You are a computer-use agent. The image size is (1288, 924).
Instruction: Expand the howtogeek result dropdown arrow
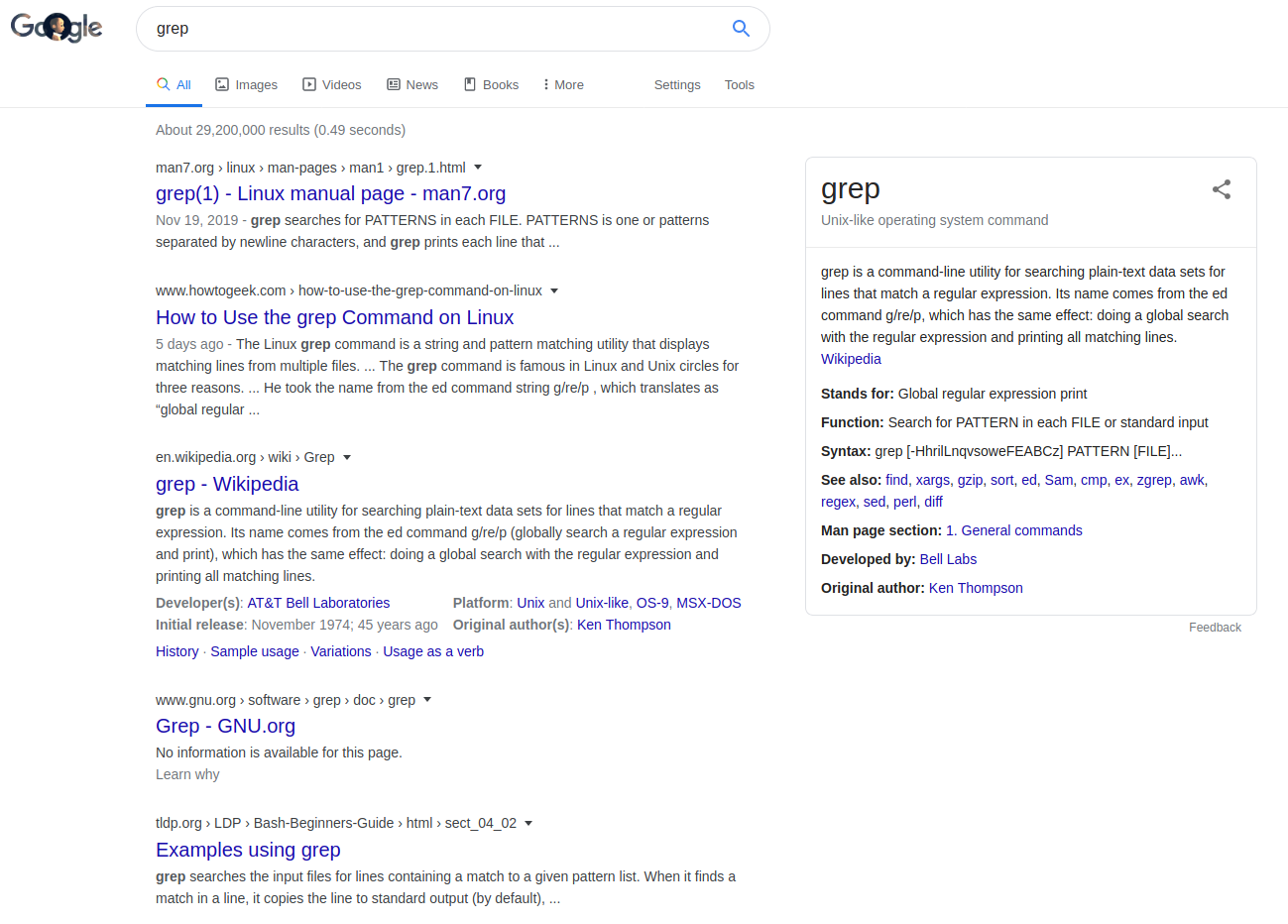point(554,290)
